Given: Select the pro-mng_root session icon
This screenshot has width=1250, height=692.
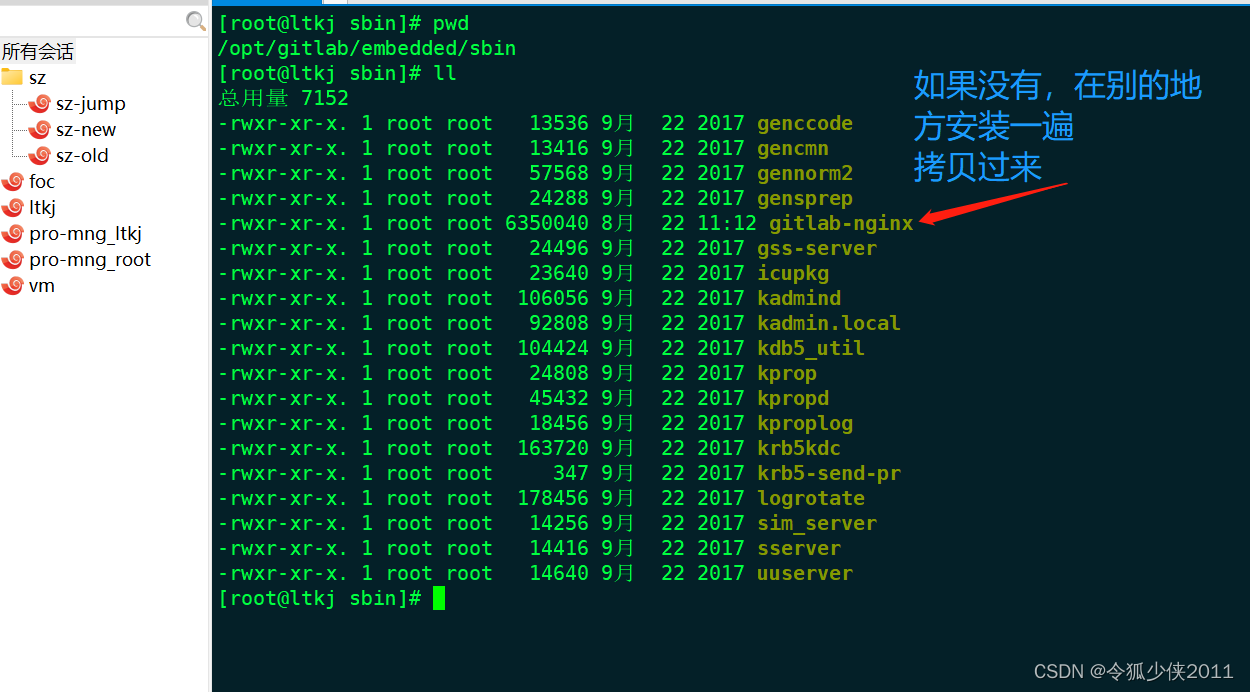Looking at the screenshot, I should tap(14, 259).
